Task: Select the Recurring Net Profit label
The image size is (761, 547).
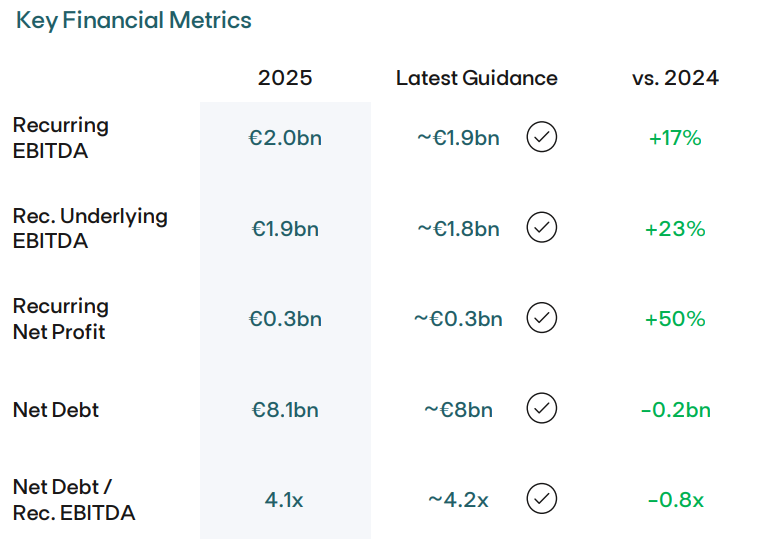Action: [x=61, y=318]
